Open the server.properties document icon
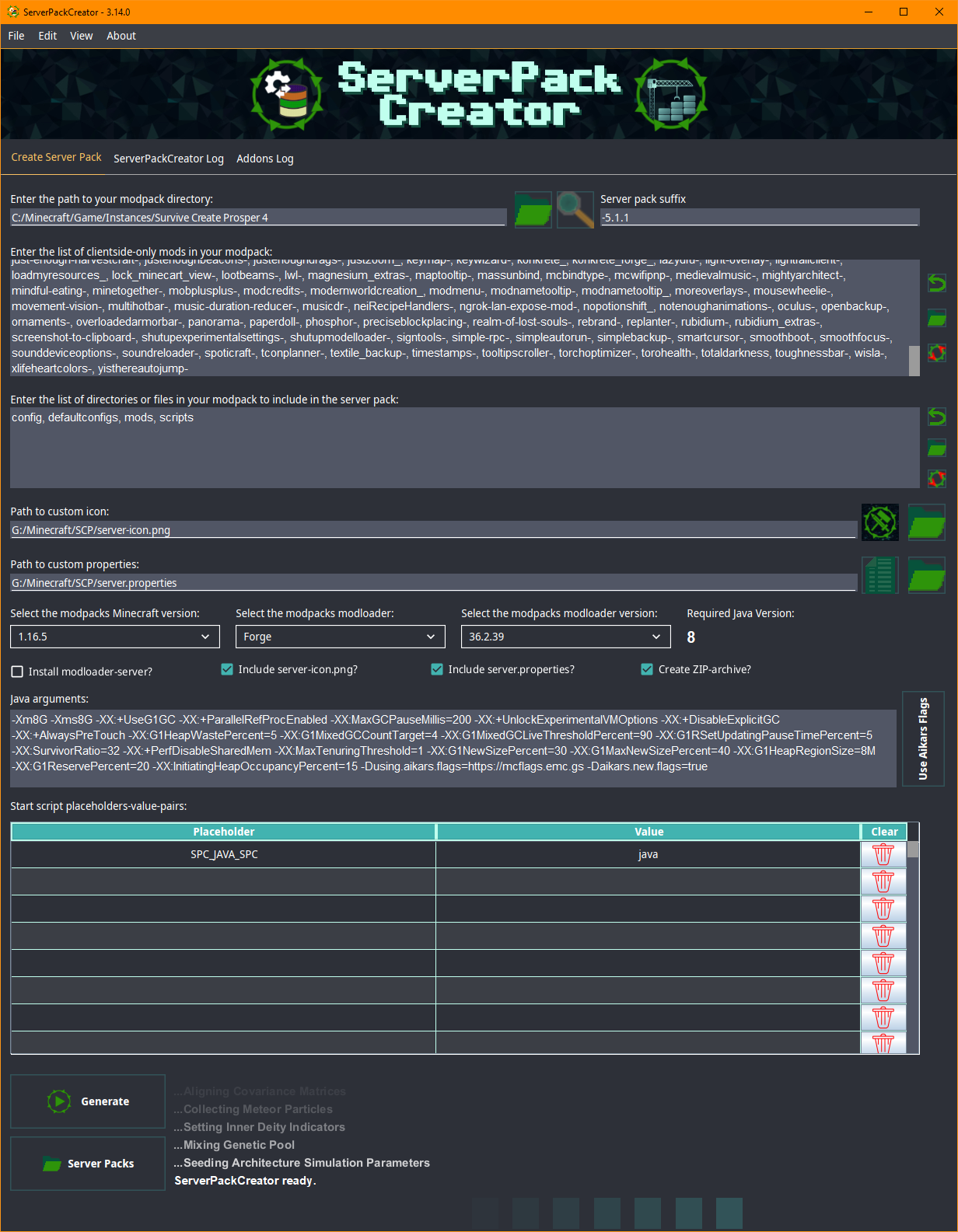This screenshot has height=1232, width=958. pos(880,575)
